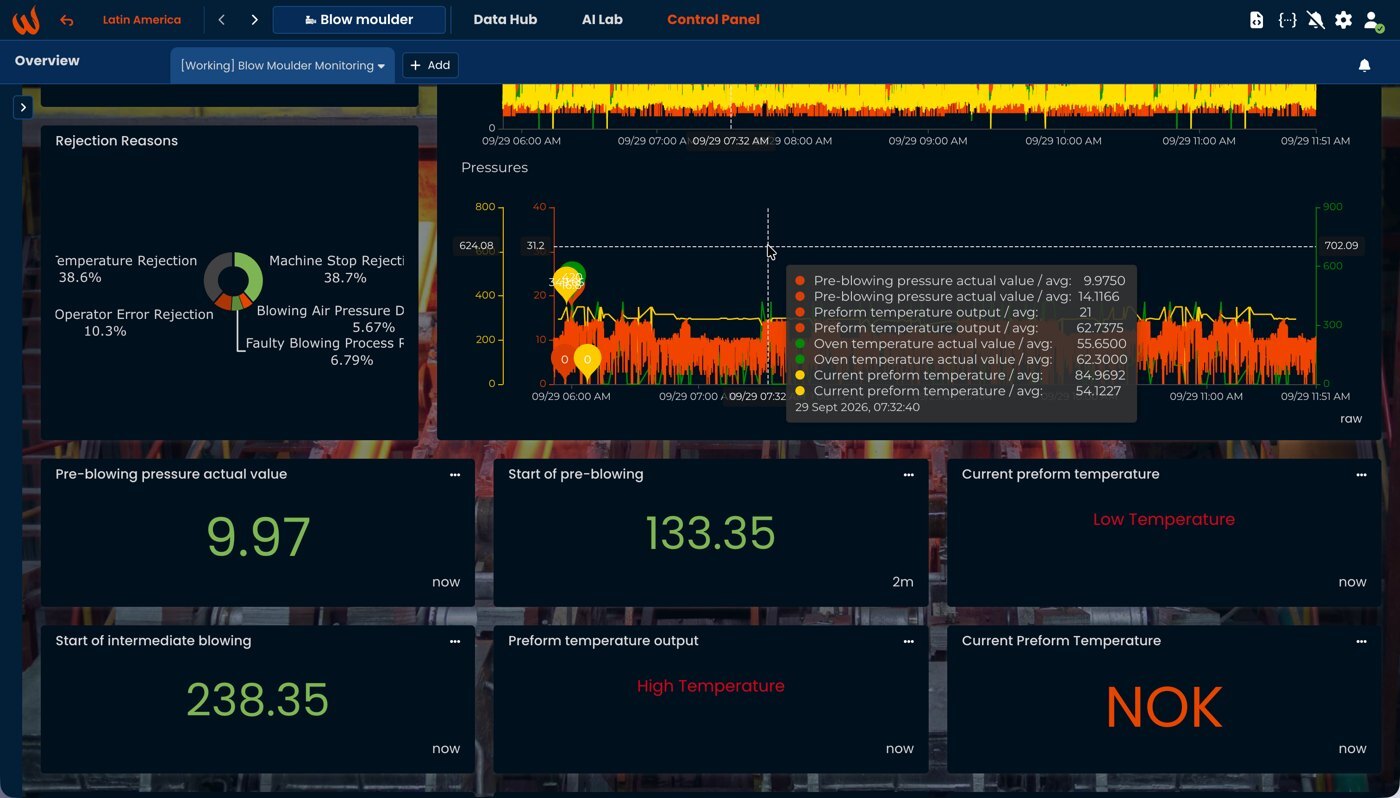Click the NOK status value
Image resolution: width=1400 pixels, height=798 pixels.
point(1164,708)
